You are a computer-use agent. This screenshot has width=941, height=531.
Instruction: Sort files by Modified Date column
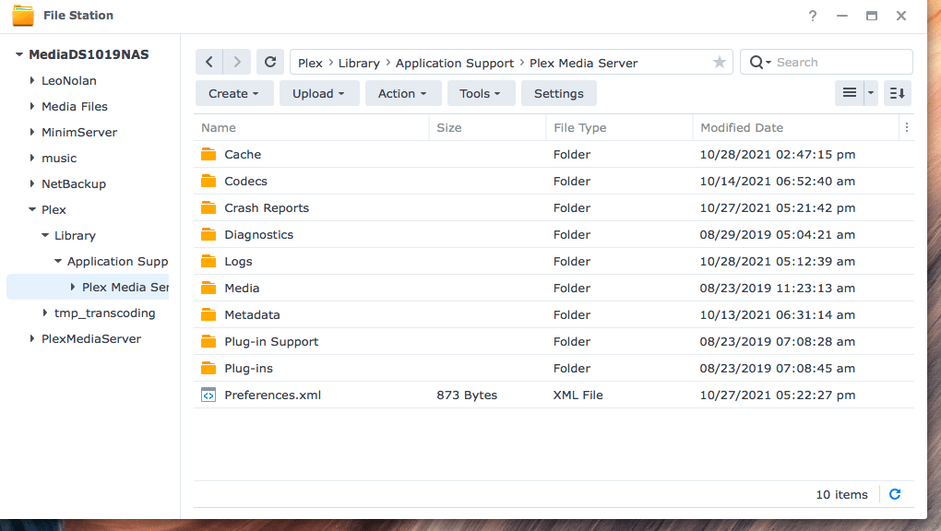point(742,128)
